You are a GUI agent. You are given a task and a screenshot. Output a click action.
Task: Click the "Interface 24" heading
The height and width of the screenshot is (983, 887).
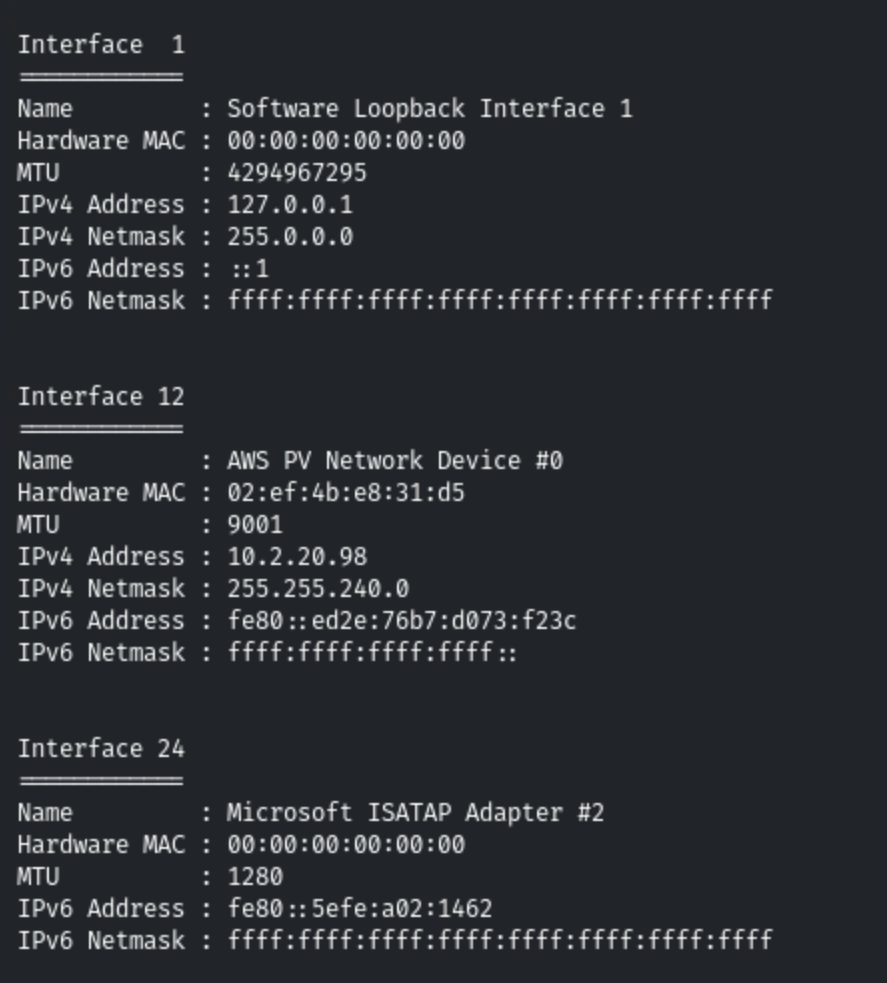click(101, 749)
